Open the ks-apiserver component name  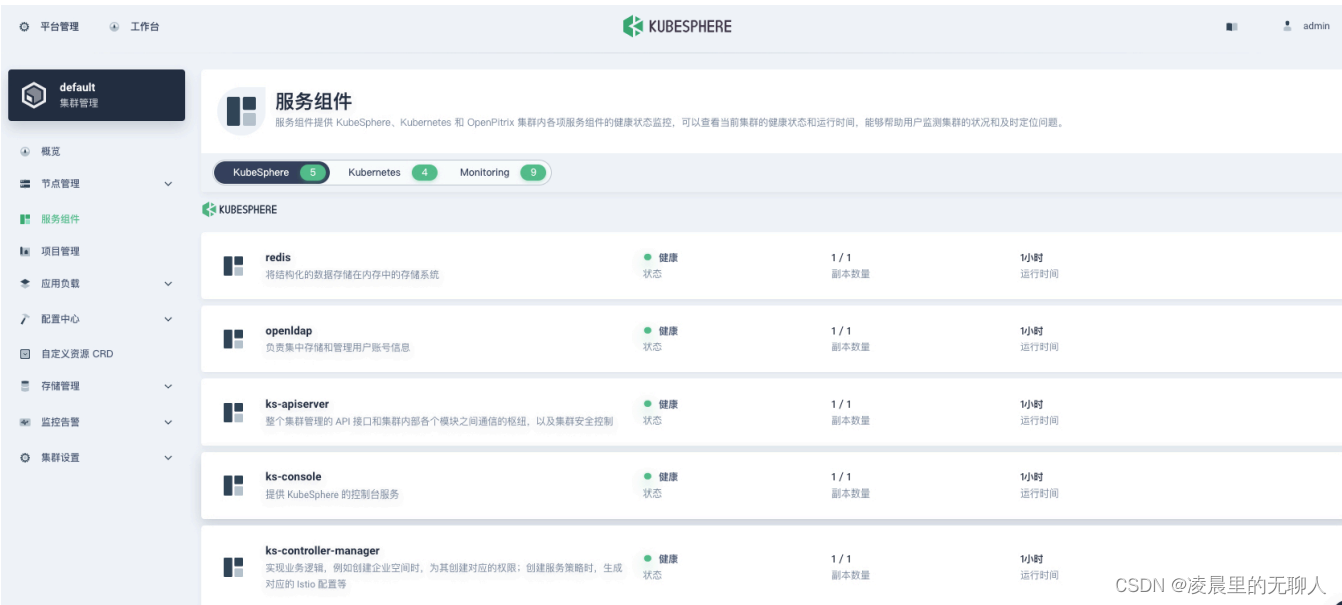(x=297, y=404)
